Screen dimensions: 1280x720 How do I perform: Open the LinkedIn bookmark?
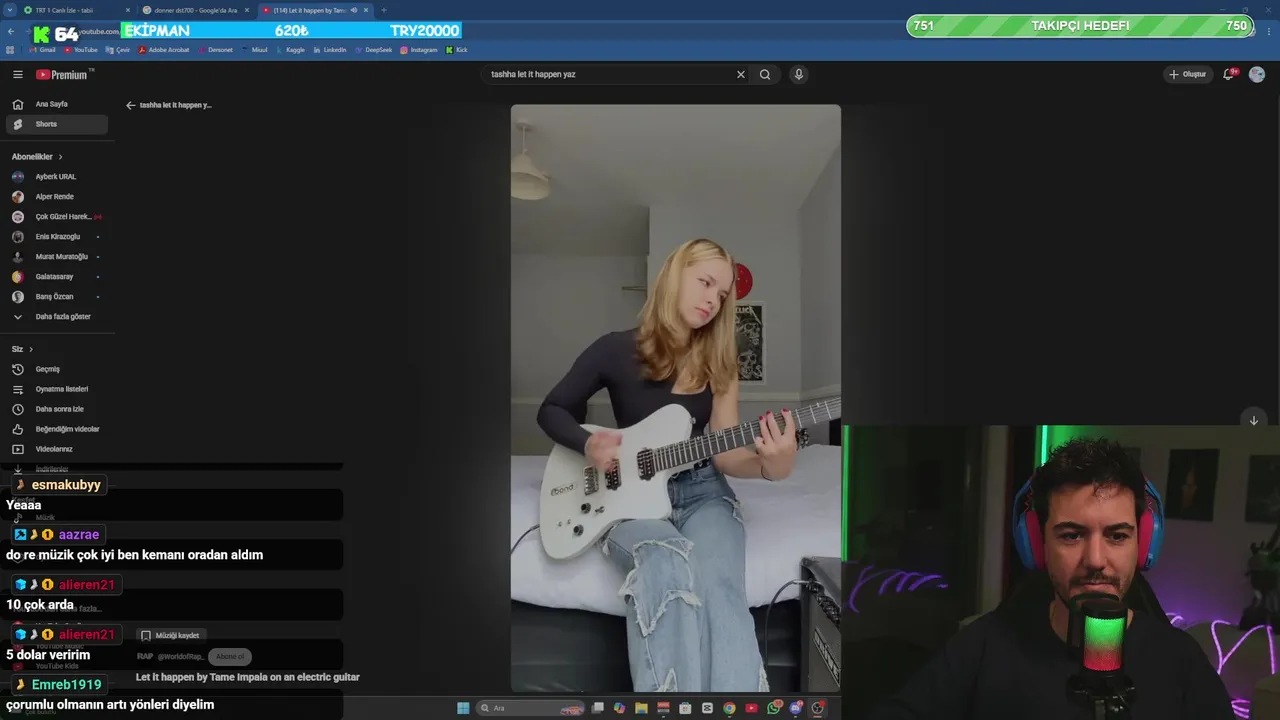[330, 49]
